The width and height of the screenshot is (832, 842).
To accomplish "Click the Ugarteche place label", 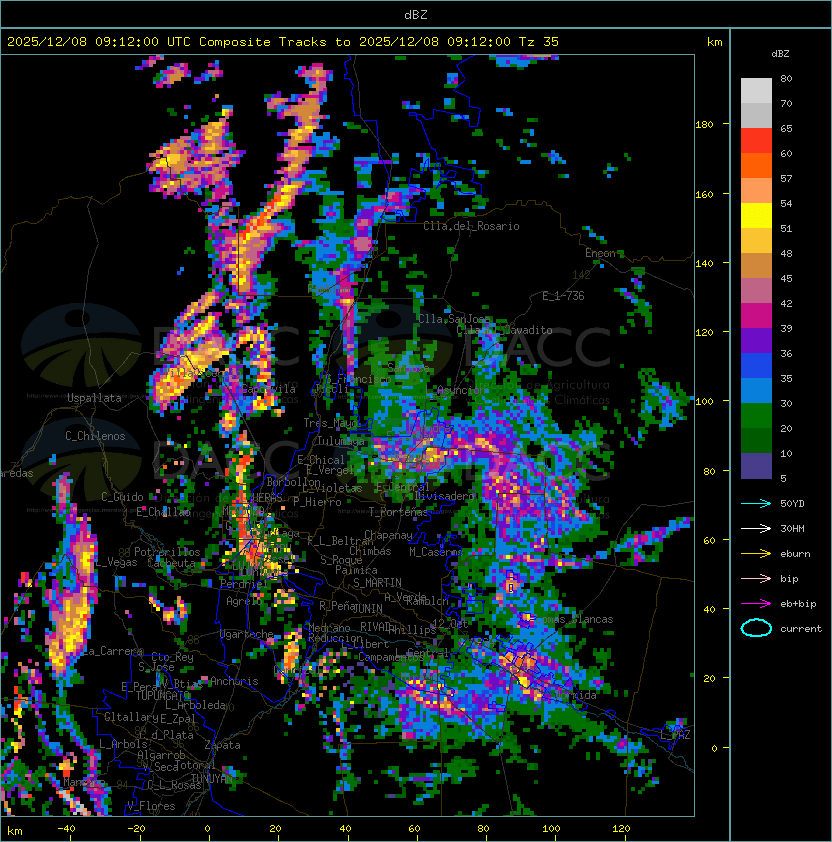I will tap(247, 634).
